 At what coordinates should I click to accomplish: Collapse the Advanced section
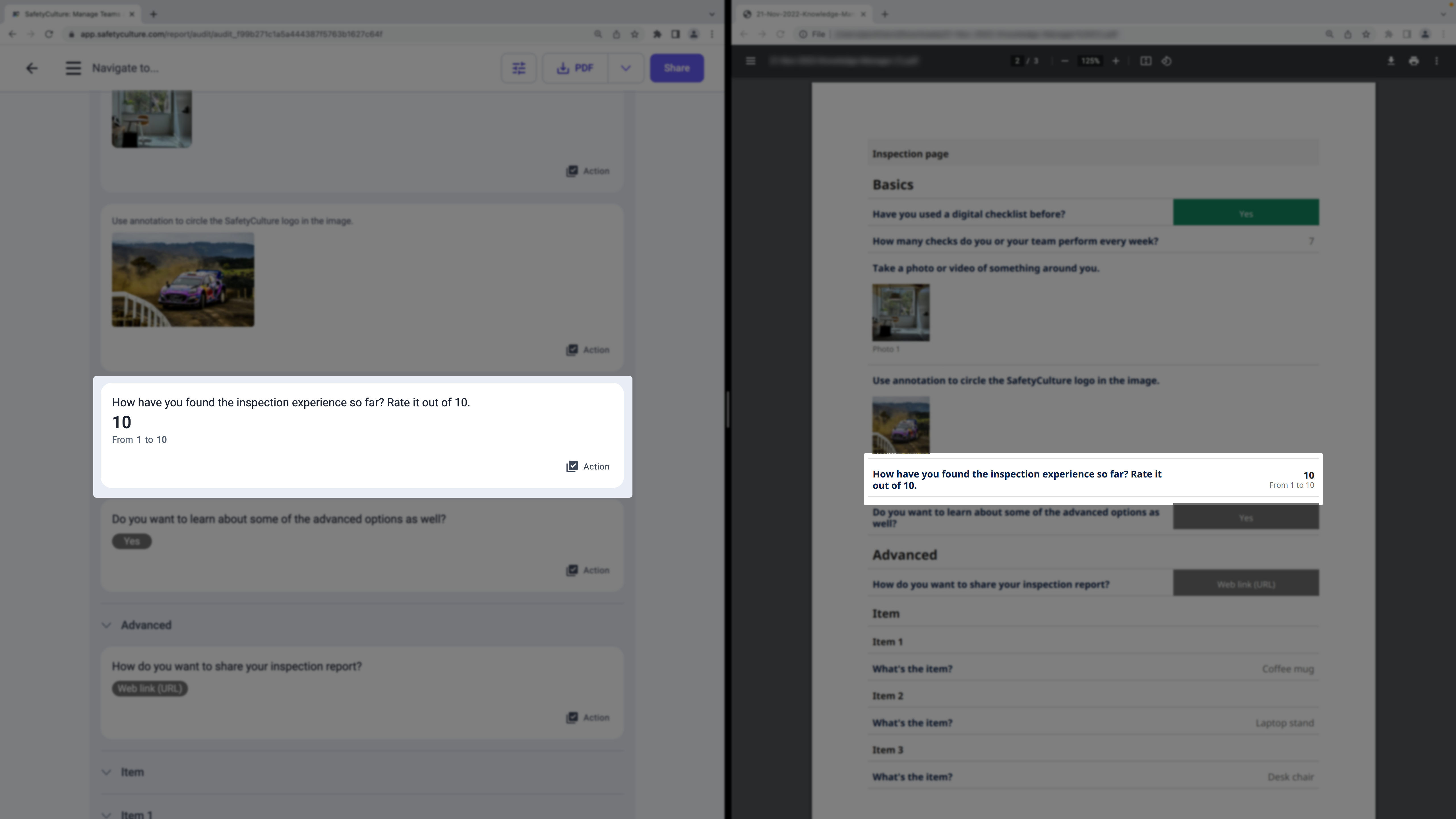(x=106, y=625)
